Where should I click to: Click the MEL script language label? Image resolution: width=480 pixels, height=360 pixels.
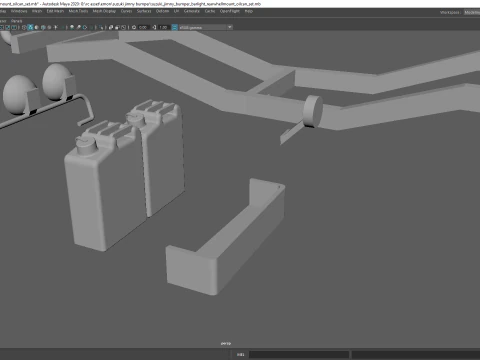coord(240,354)
